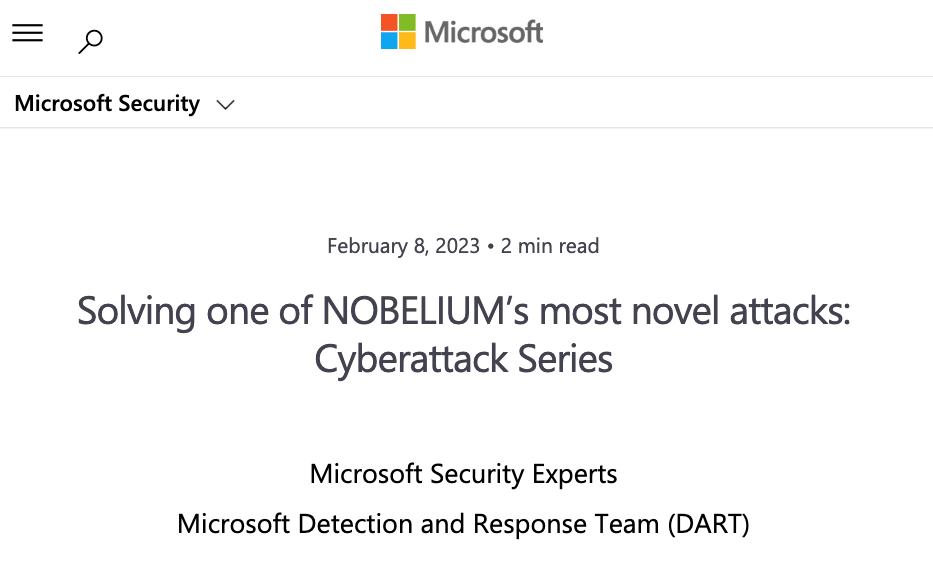Select the Microsoft Security menu label
Viewport: 933px width, 564px height.
tap(107, 104)
